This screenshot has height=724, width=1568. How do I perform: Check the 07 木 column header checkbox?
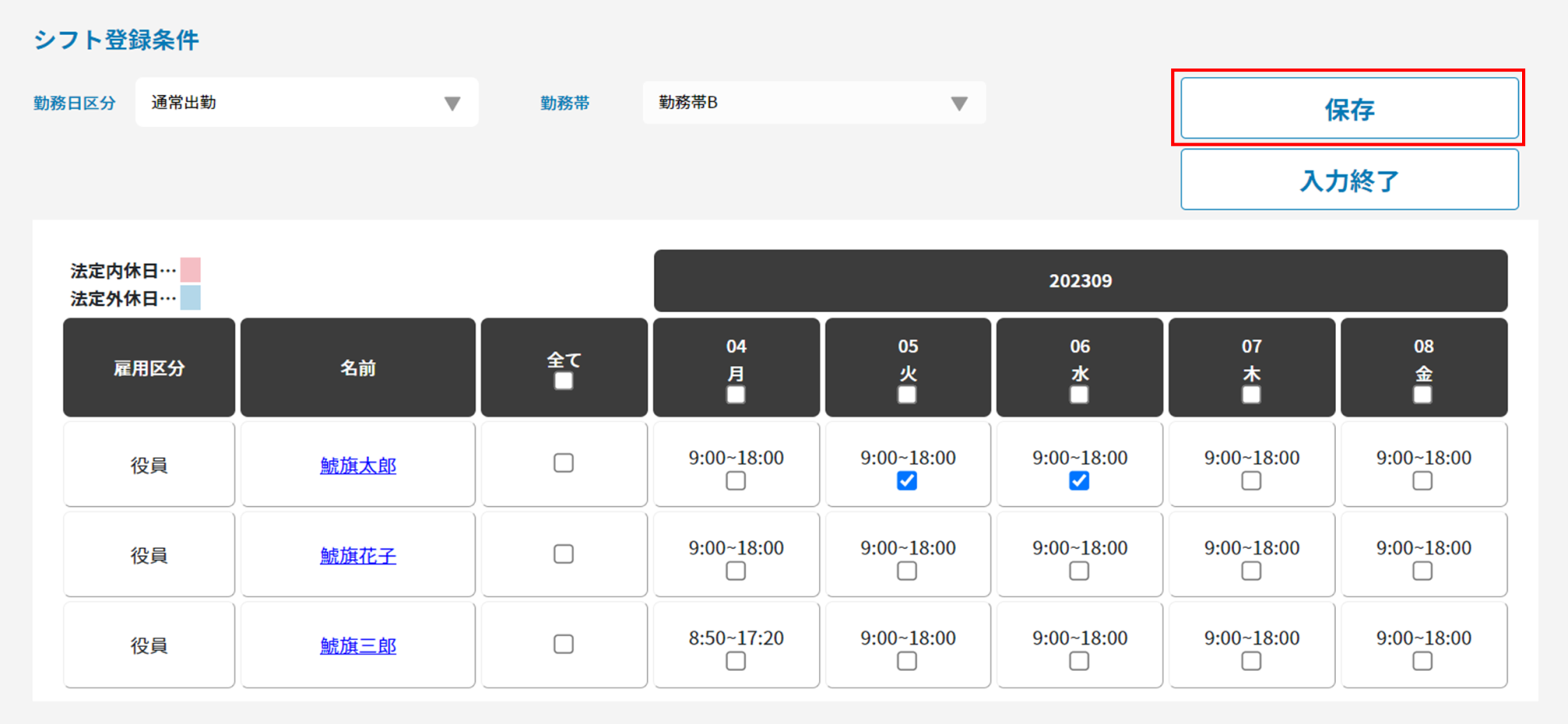pos(1251,394)
